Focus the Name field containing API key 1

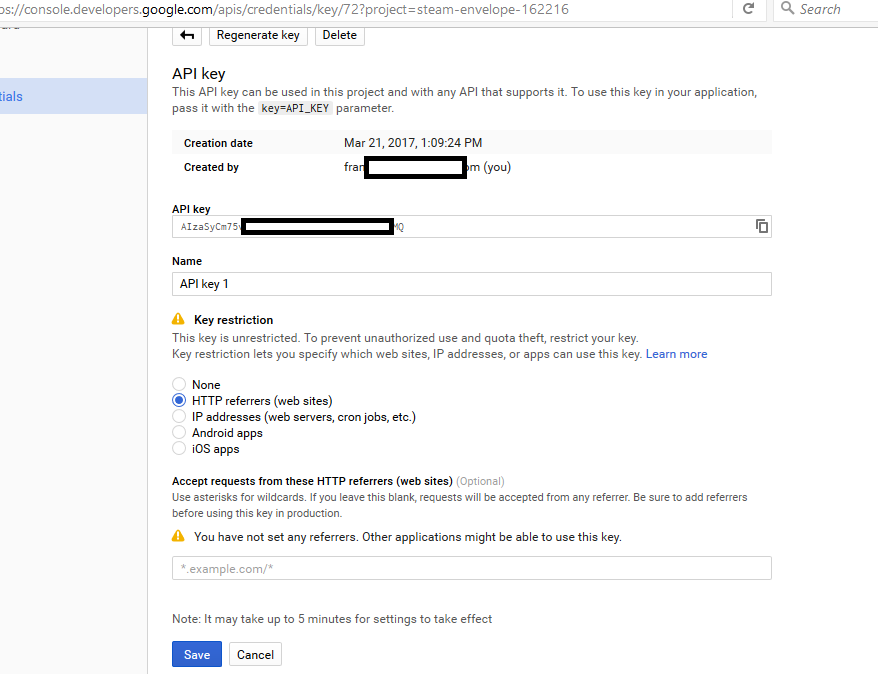pyautogui.click(x=471, y=284)
